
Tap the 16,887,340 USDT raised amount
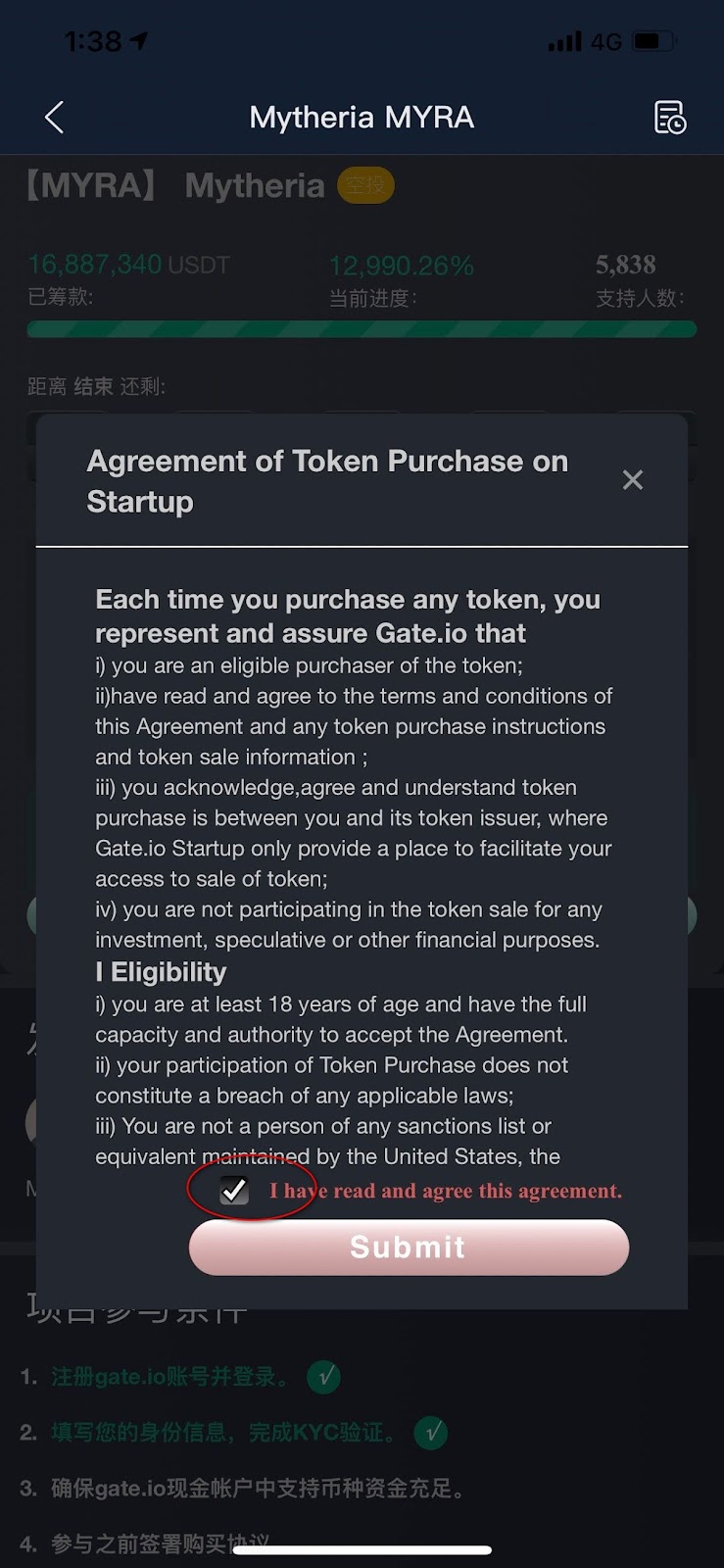tap(128, 265)
